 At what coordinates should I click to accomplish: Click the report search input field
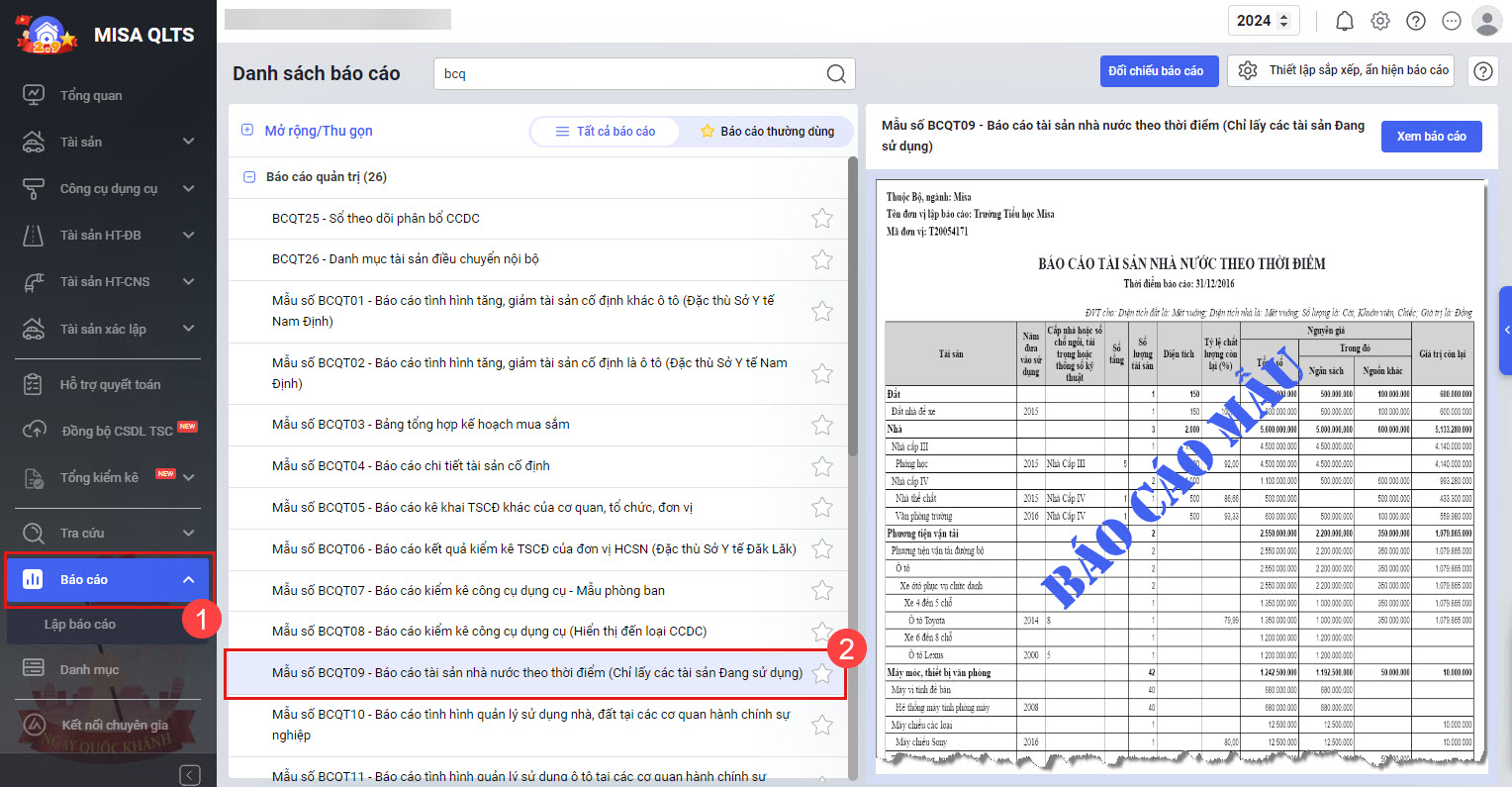tap(628, 74)
